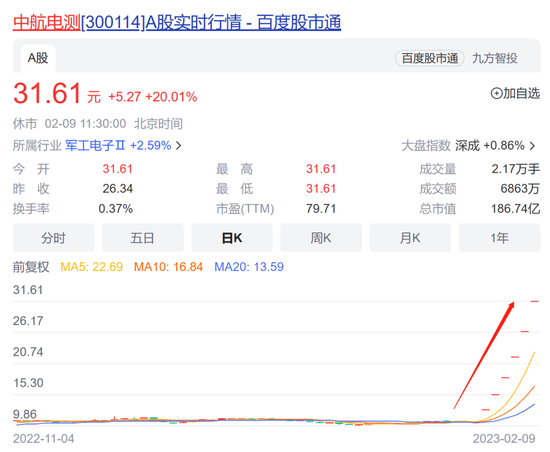This screenshot has height=452, width=550.
Task: Click the MA10: 16.84 indicator
Action: [x=168, y=267]
